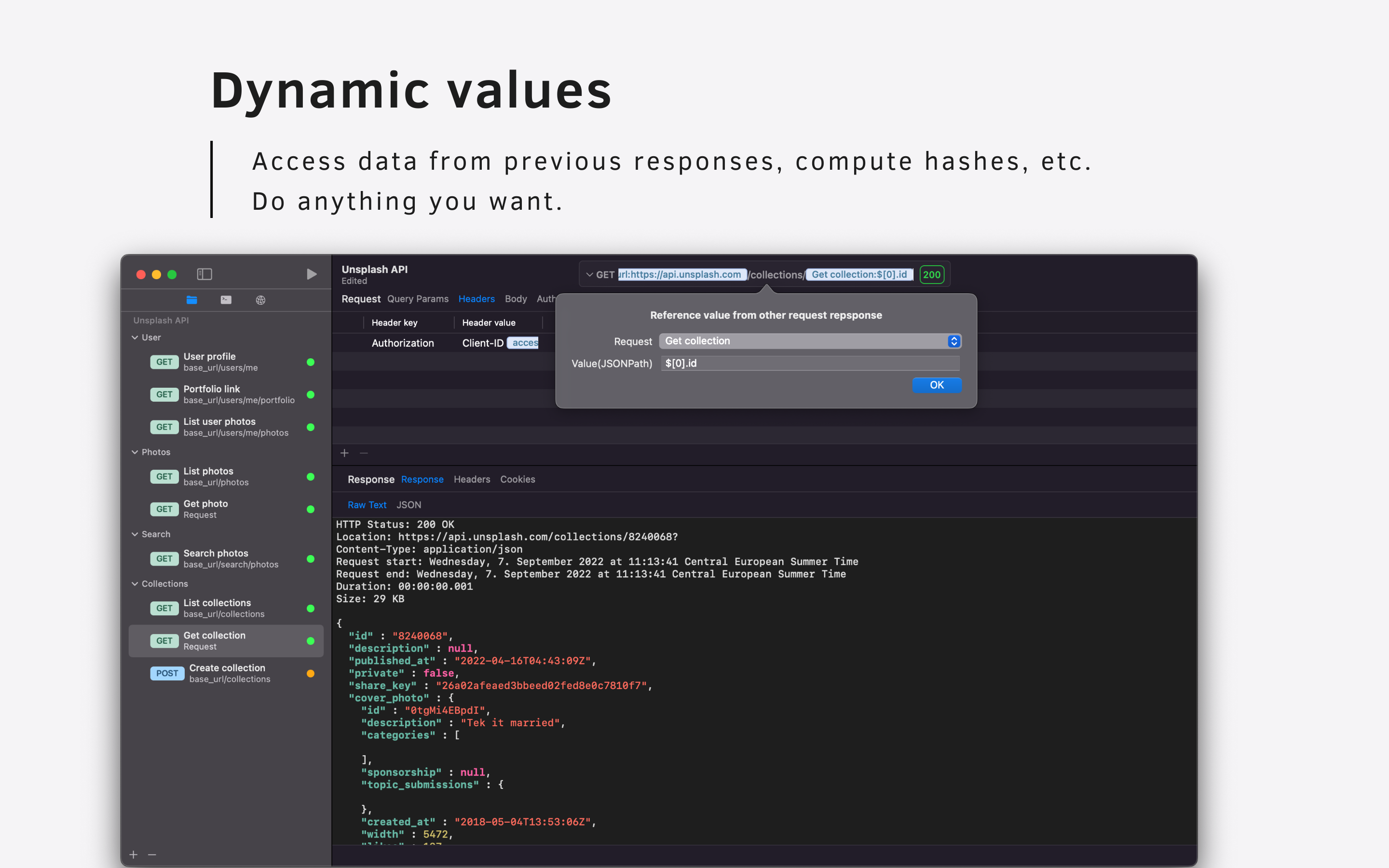
Task: Confirm popover with OK button
Action: tap(937, 385)
